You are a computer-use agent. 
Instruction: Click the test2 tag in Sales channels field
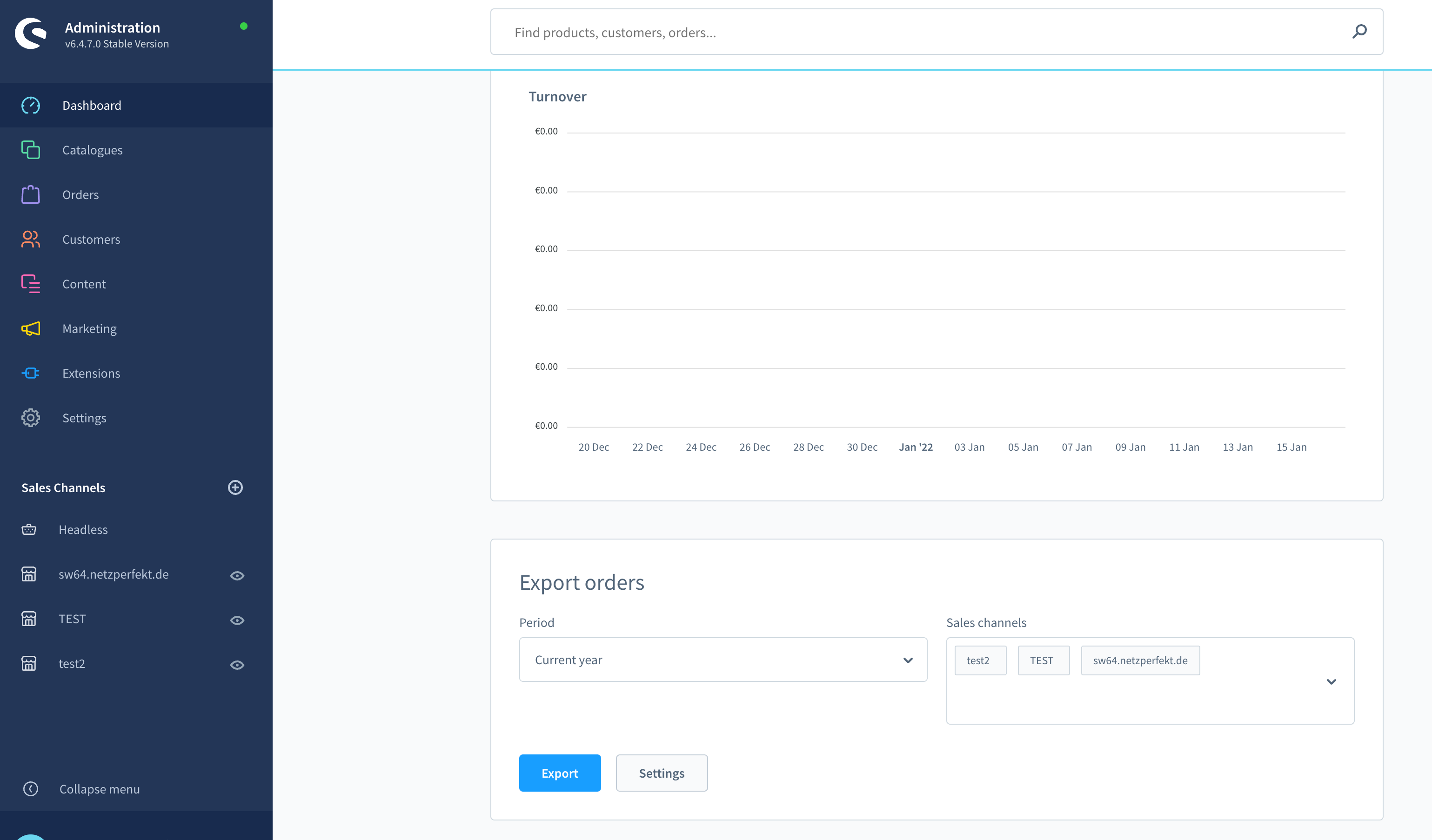[x=980, y=660]
